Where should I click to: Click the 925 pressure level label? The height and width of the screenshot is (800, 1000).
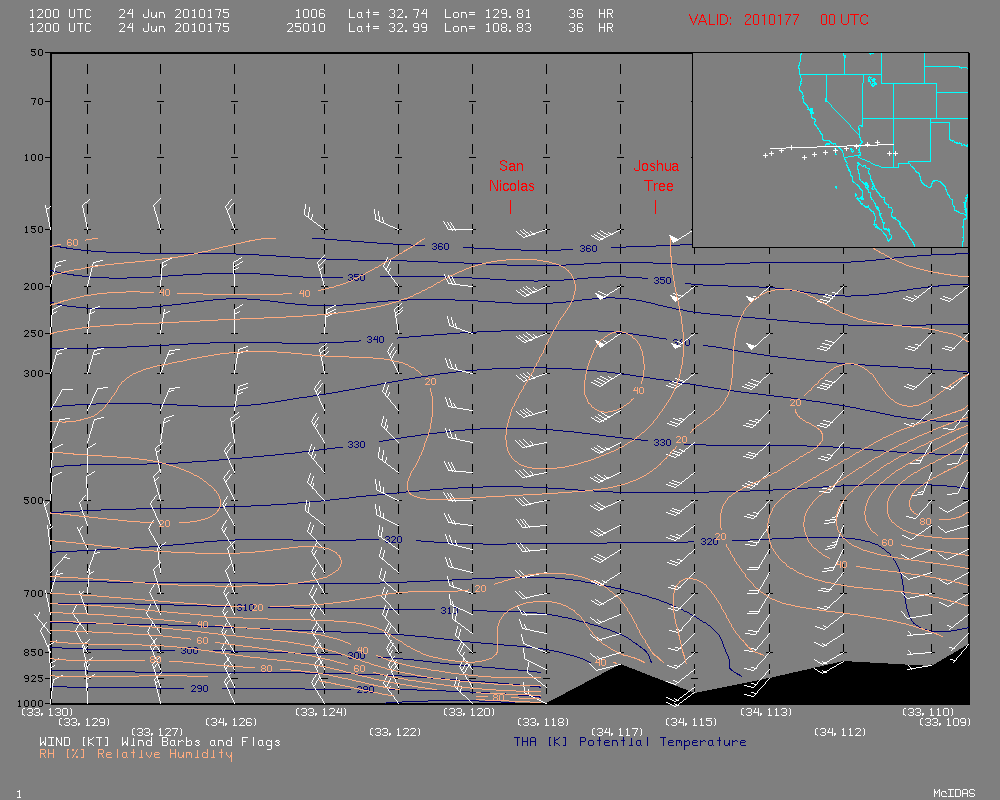[34, 678]
